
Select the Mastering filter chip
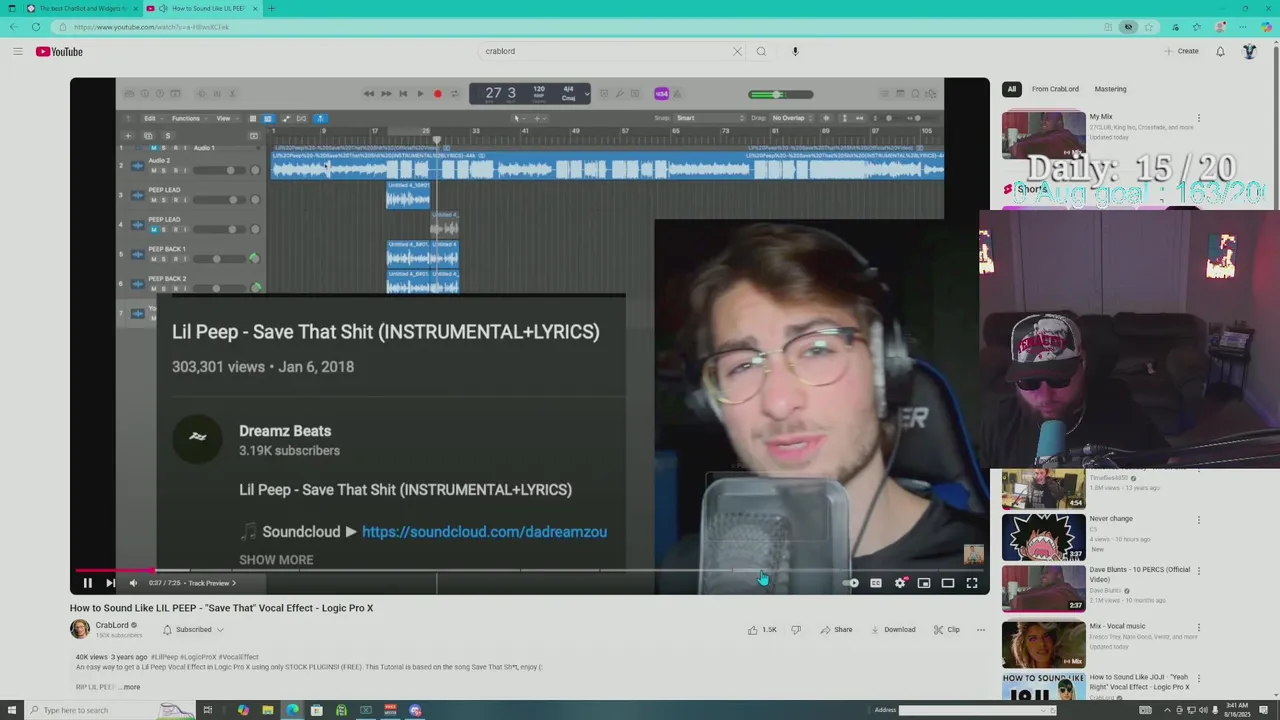pos(1110,89)
